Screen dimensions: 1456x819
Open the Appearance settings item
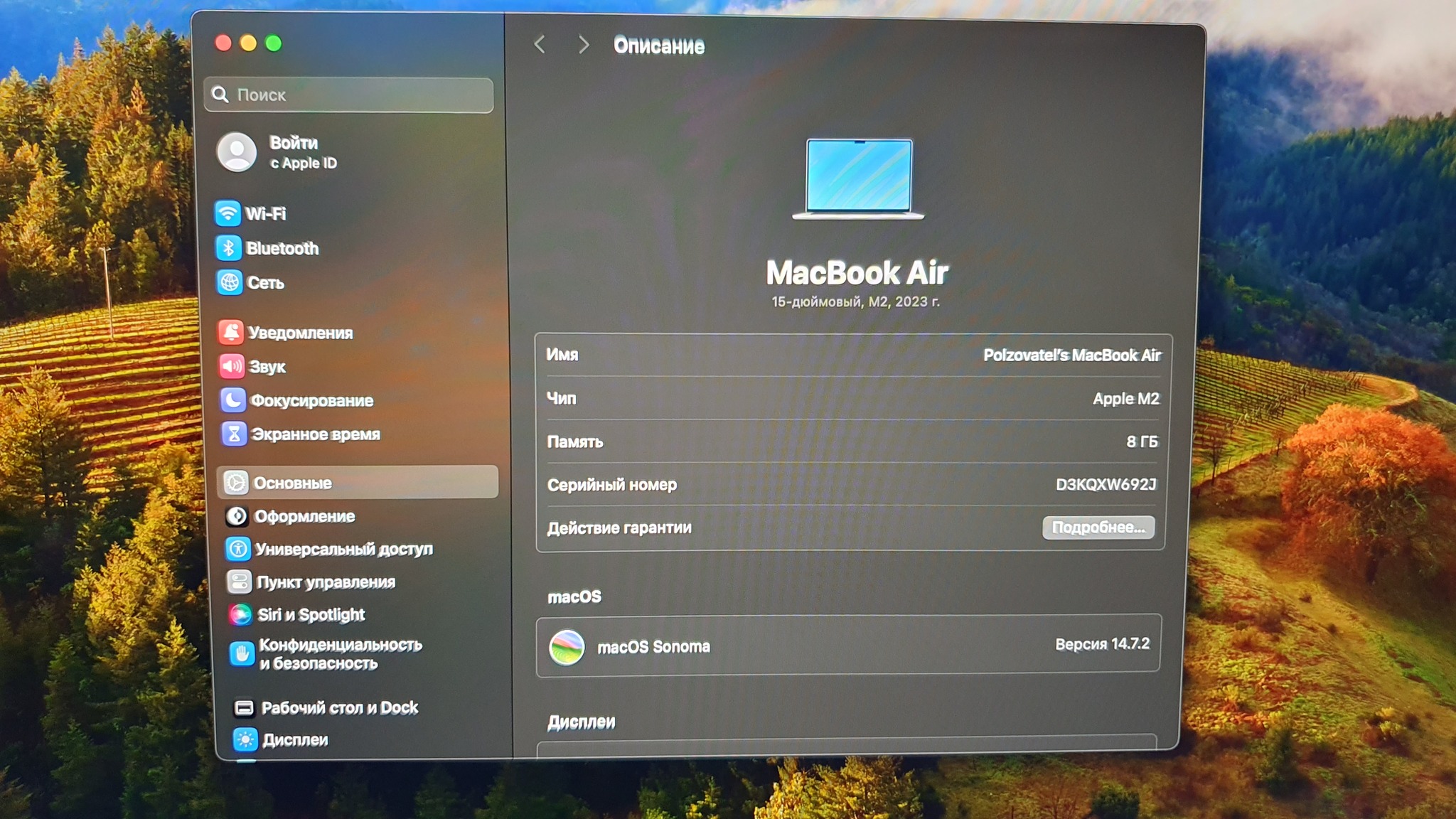304,516
